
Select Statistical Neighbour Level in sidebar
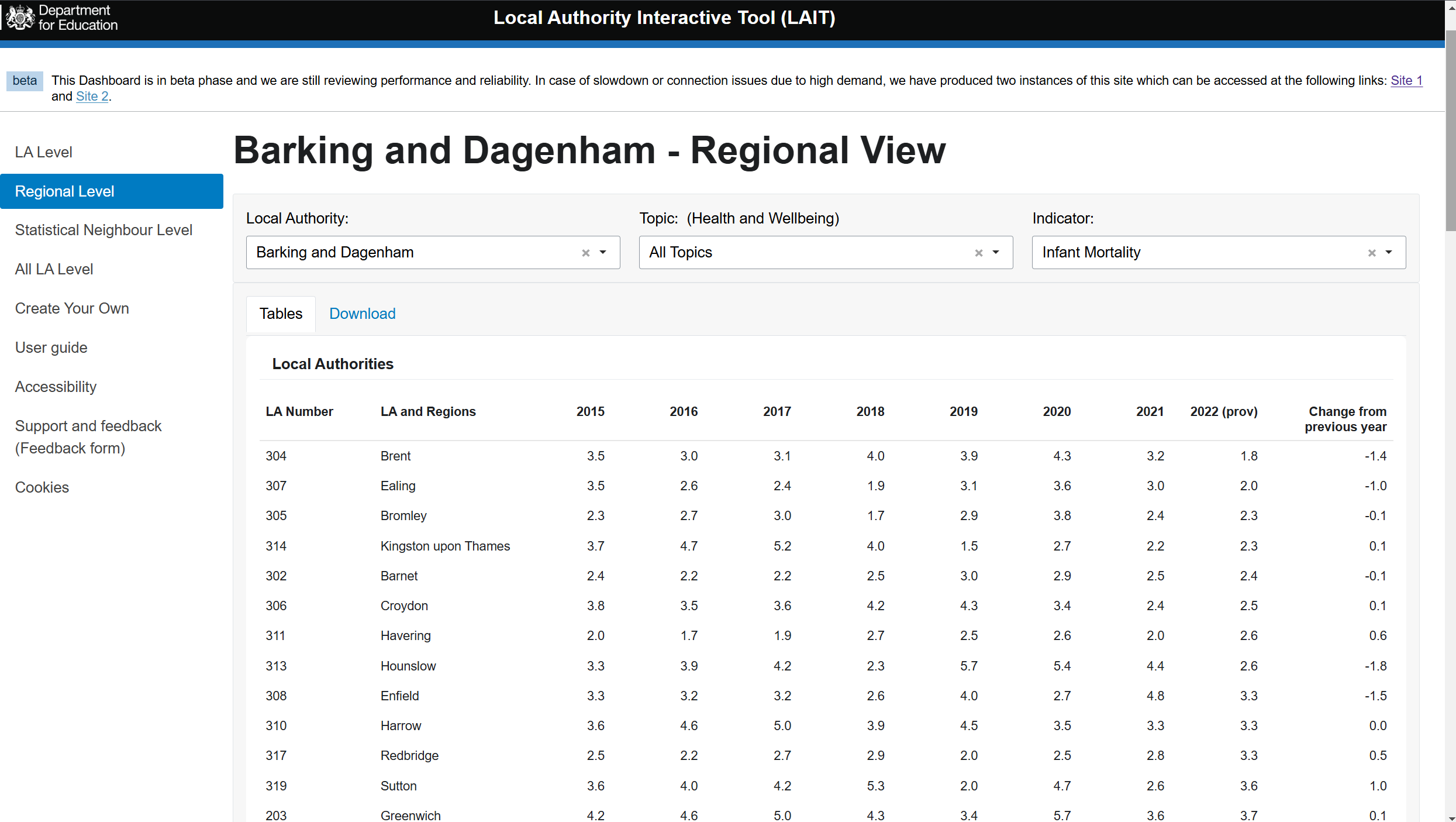click(103, 230)
